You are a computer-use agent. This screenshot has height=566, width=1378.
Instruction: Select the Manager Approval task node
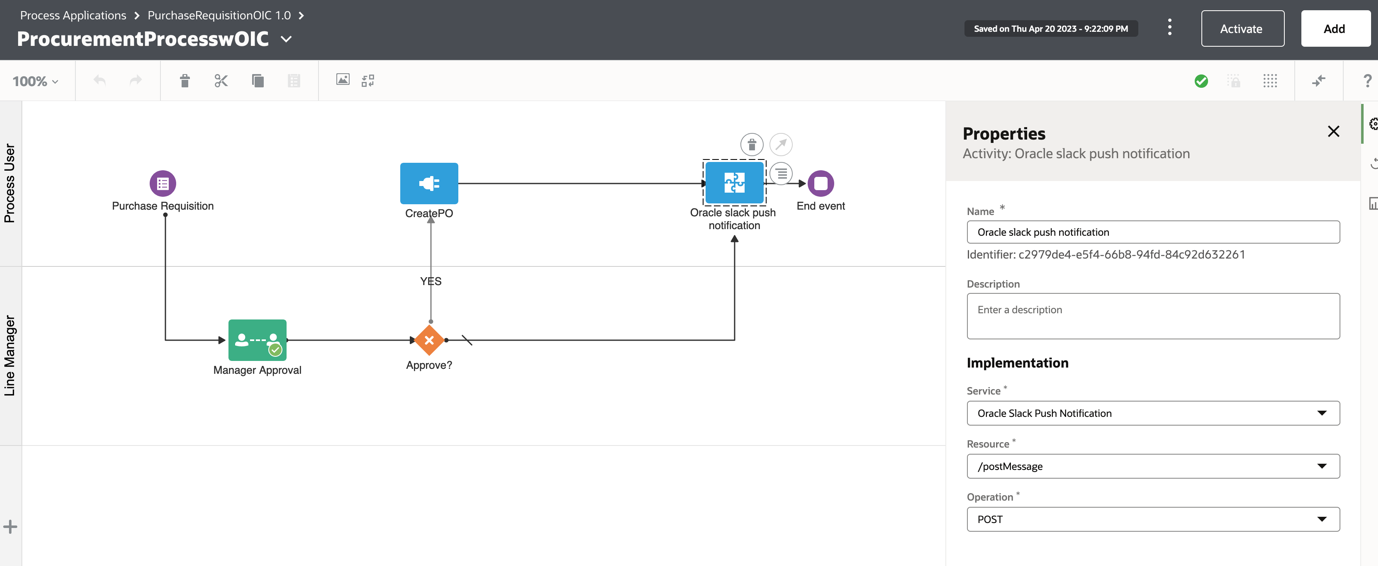(257, 340)
